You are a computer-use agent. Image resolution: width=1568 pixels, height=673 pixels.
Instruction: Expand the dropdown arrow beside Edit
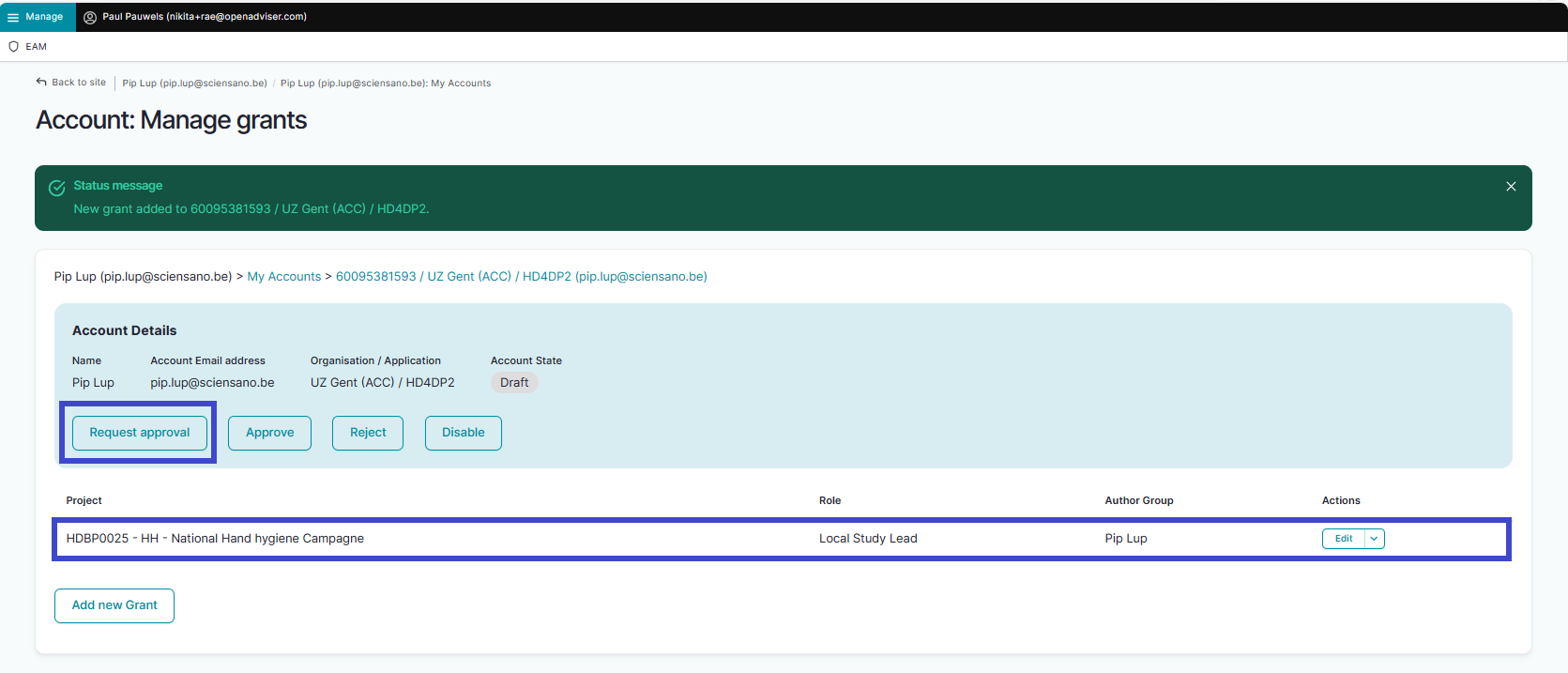[x=1374, y=539]
